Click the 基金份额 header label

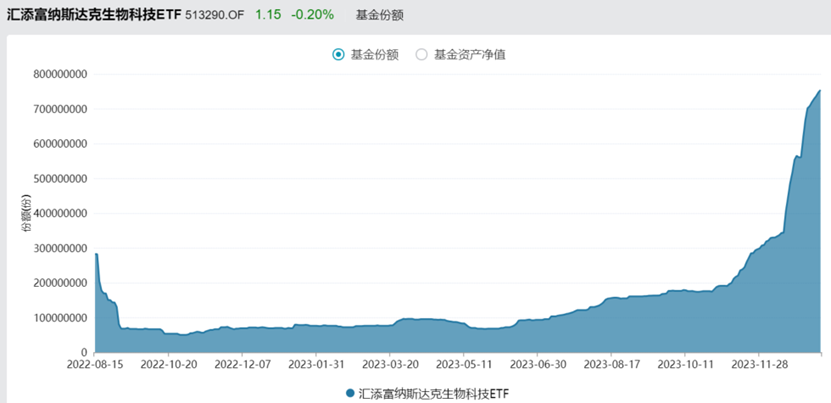tap(379, 15)
